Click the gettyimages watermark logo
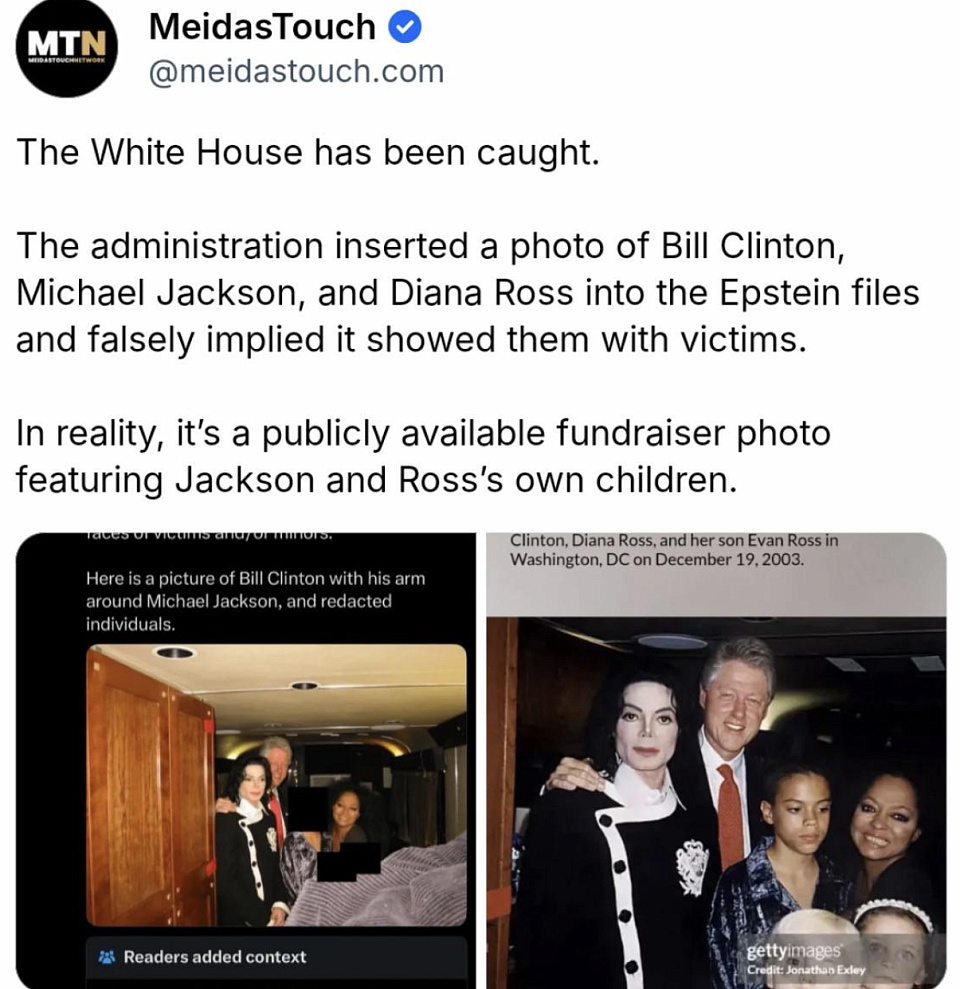960x989 pixels. click(x=793, y=951)
